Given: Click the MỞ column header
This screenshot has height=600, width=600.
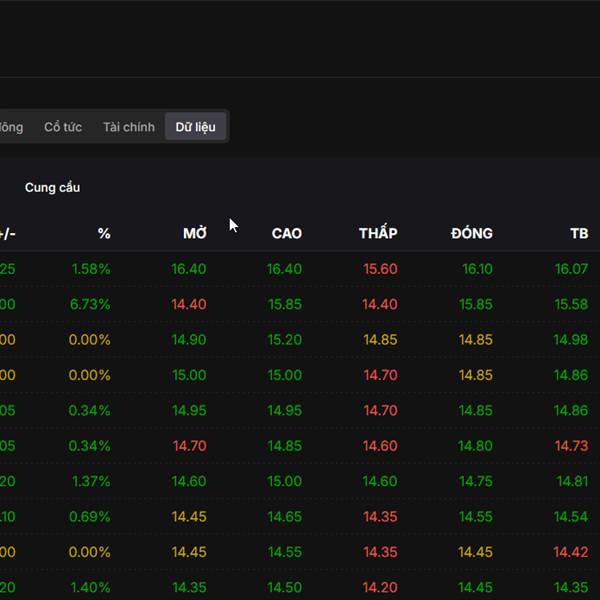Looking at the screenshot, I should click(195, 233).
